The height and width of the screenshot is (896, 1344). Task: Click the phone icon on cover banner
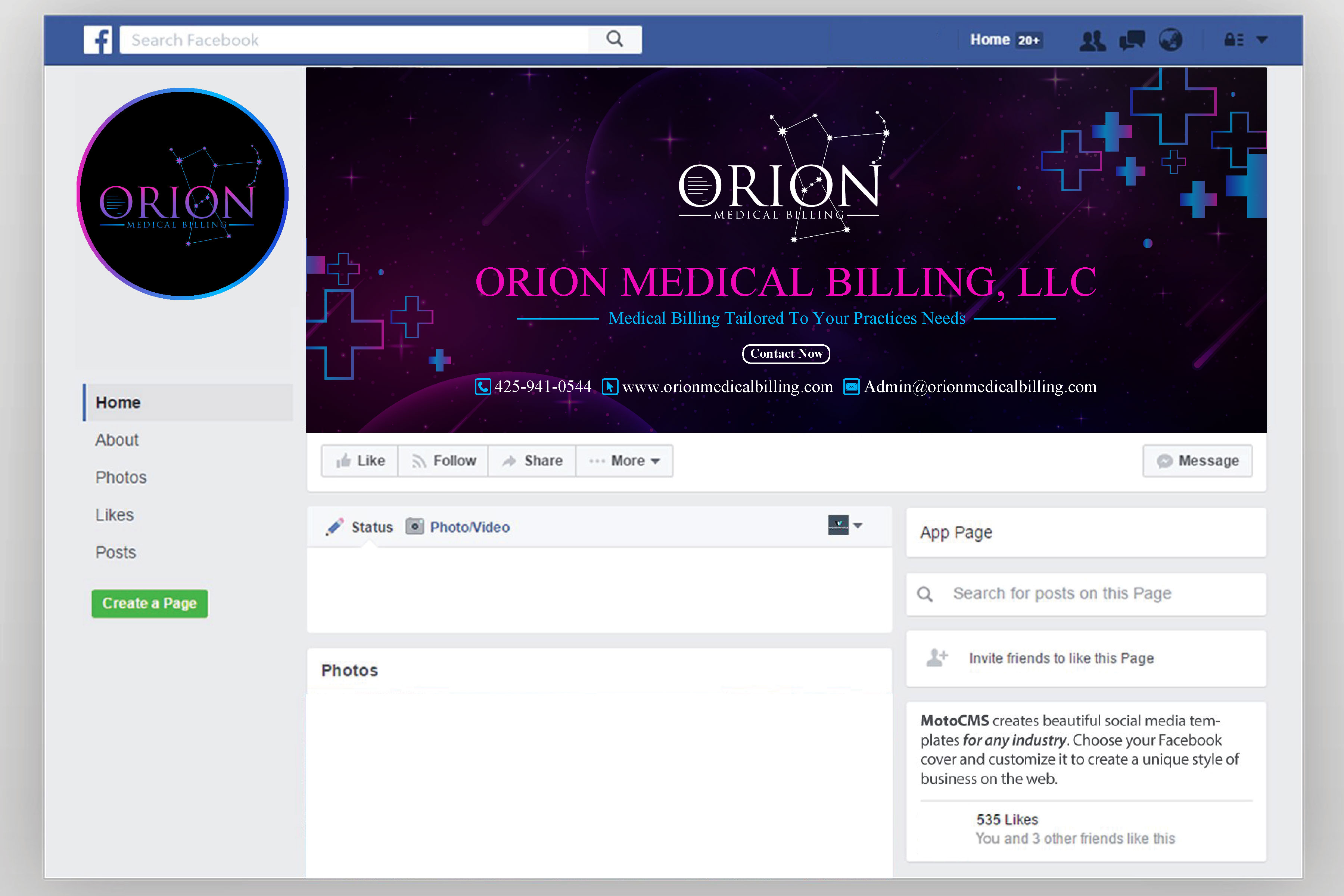(483, 387)
